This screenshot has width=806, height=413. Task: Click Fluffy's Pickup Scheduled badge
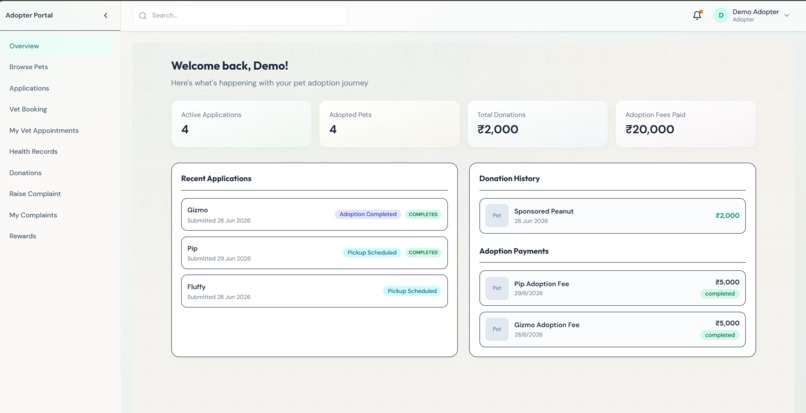click(412, 291)
